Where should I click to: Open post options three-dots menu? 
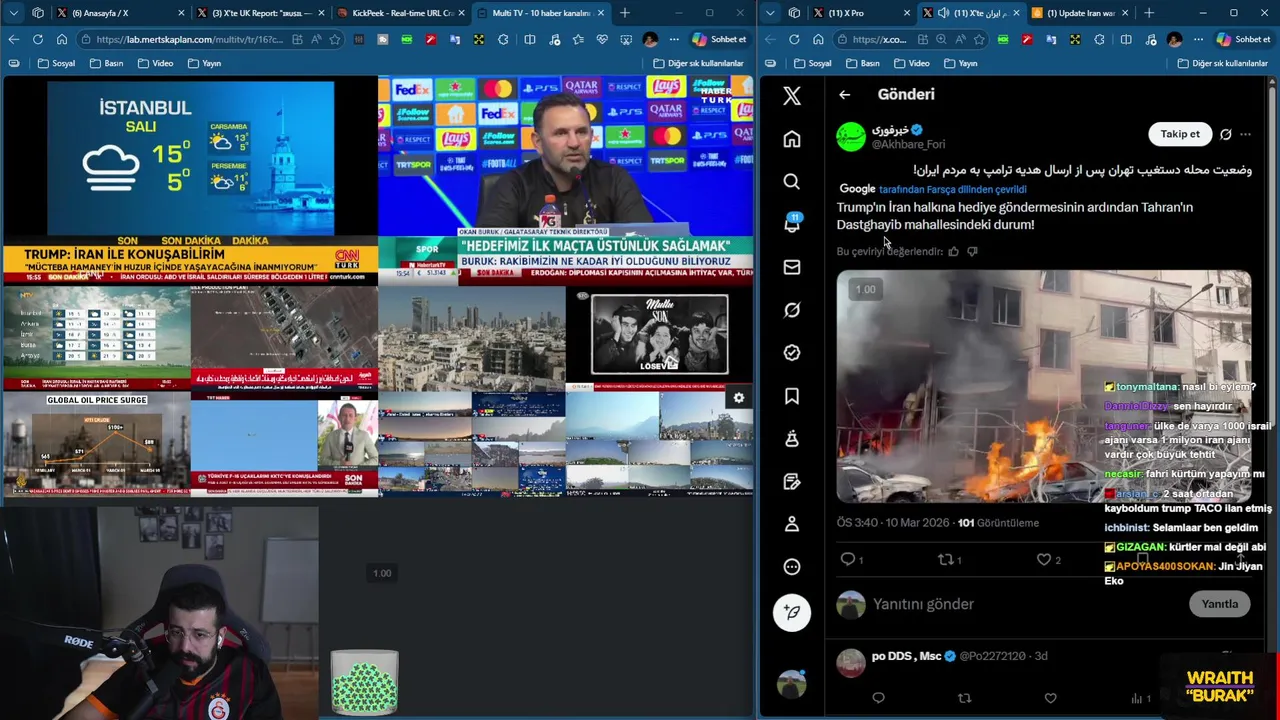click(x=1246, y=134)
